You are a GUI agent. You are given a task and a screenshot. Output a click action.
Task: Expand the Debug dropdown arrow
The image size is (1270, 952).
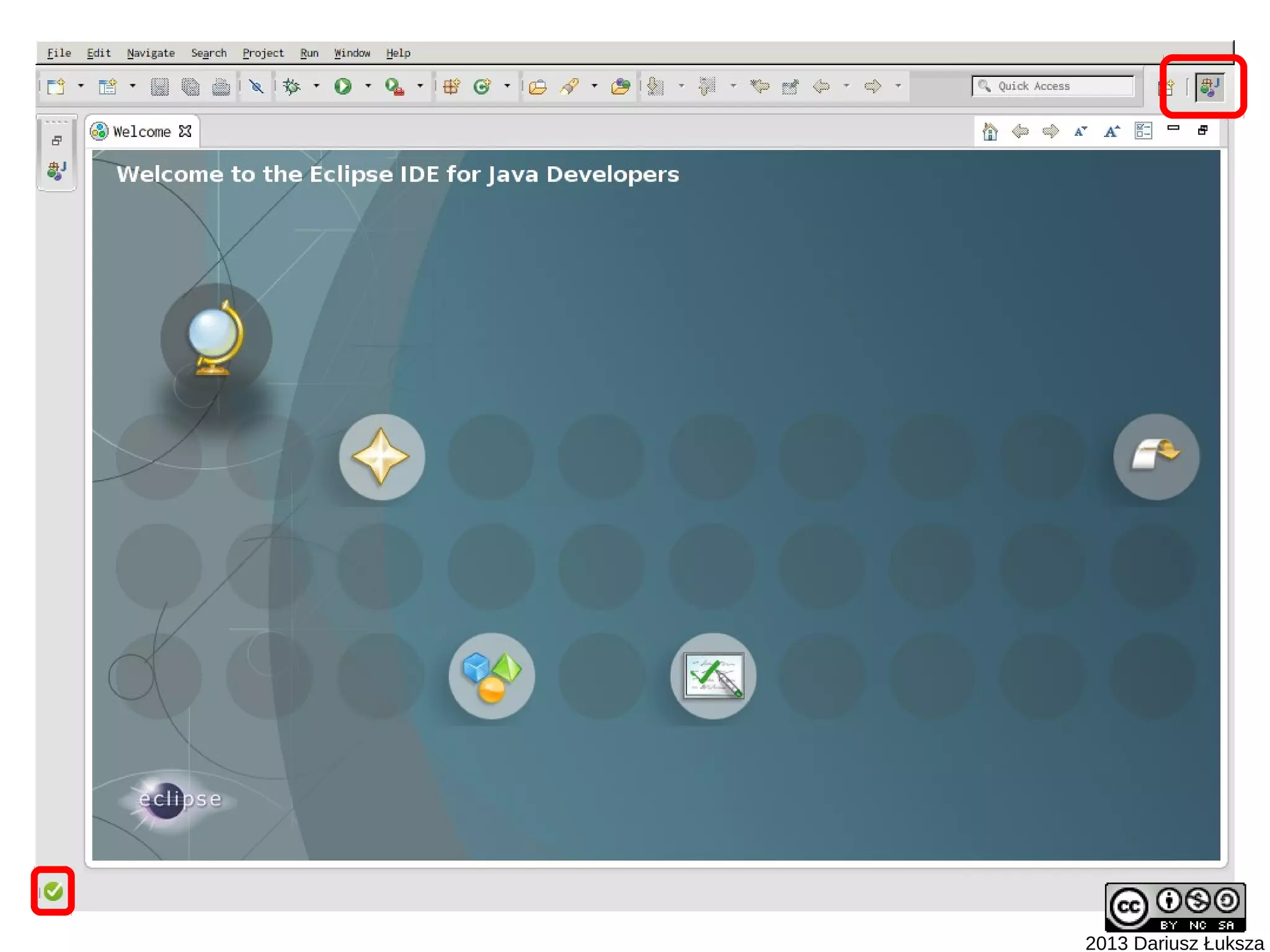pyautogui.click(x=316, y=86)
